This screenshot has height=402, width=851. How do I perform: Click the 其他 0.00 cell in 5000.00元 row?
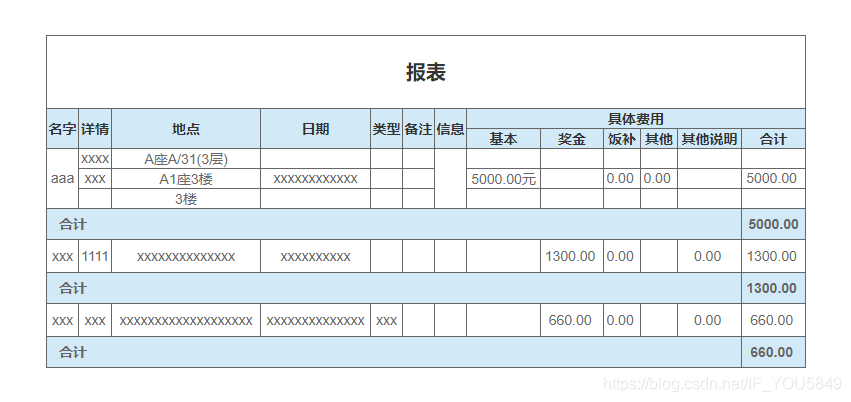659,179
